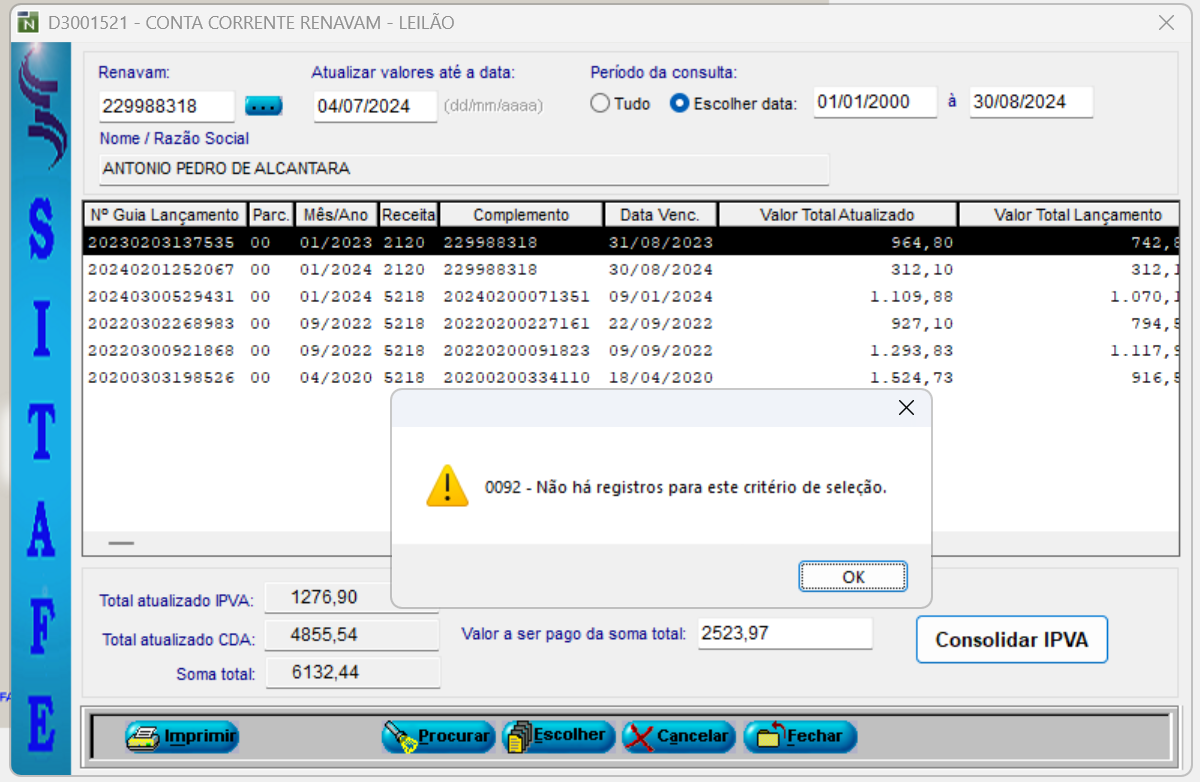Click the Valor a ser pago field

(784, 633)
